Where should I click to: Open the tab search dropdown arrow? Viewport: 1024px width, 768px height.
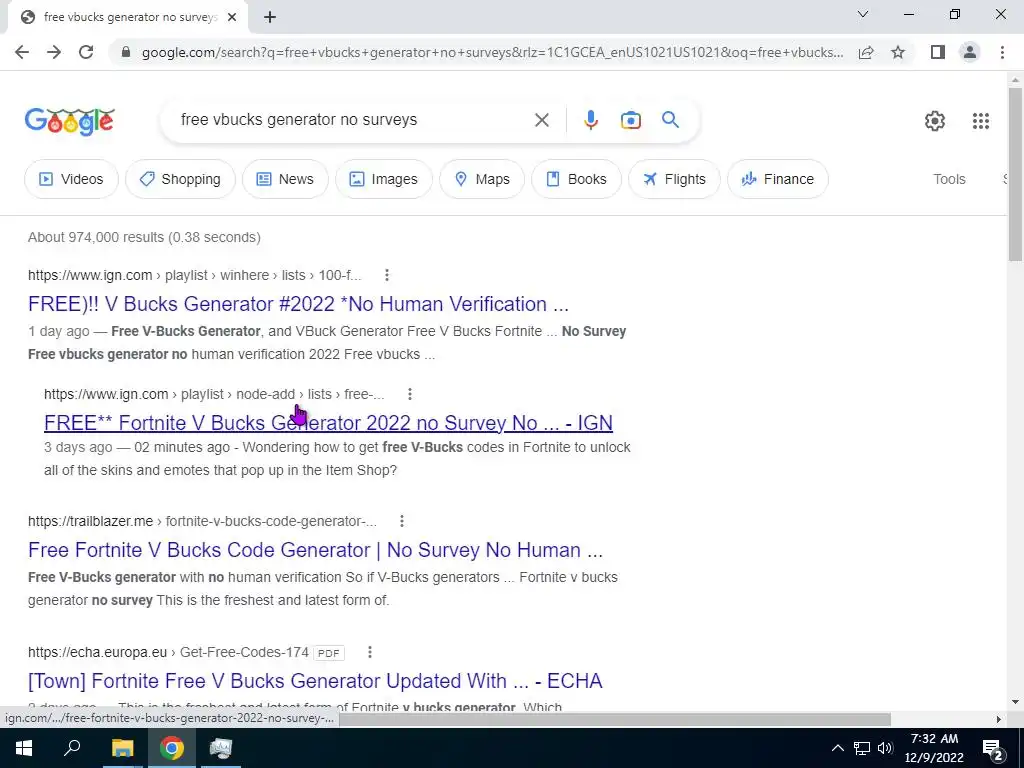pos(863,14)
